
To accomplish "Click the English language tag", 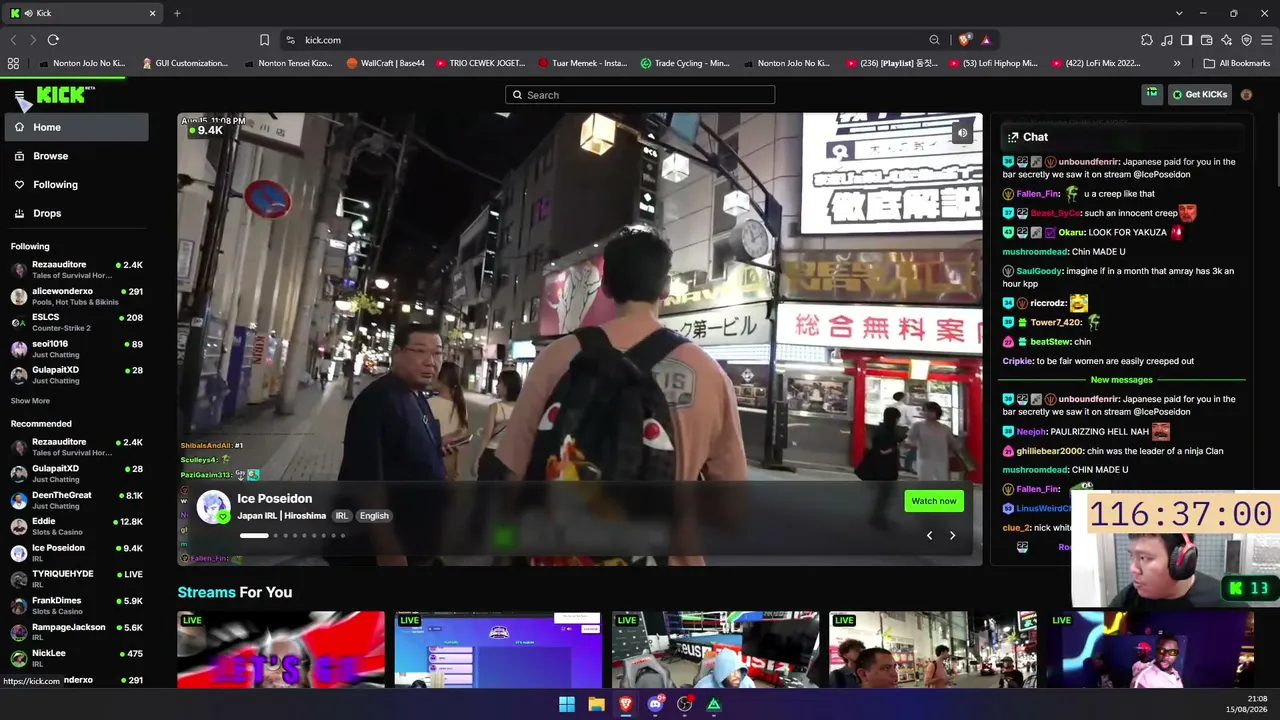I will [374, 516].
